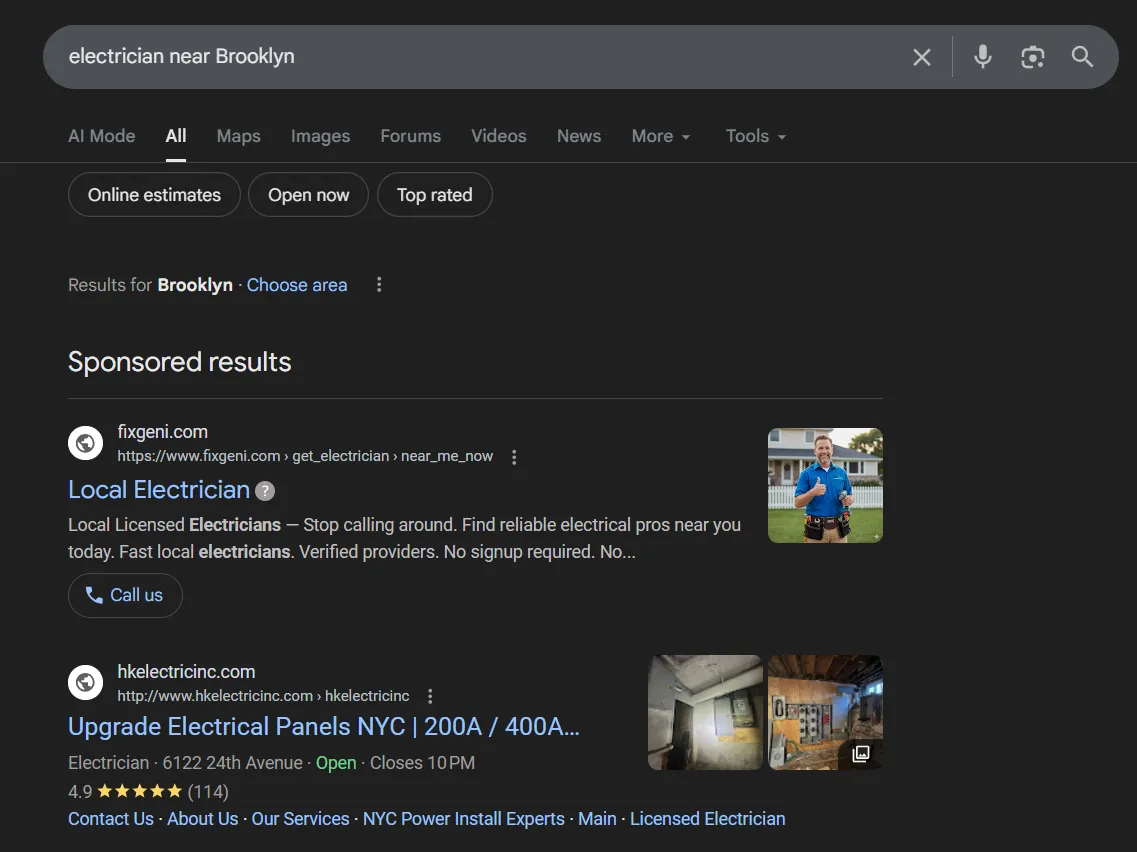Image resolution: width=1137 pixels, height=852 pixels.
Task: Expand the Tools dropdown
Action: [x=756, y=136]
